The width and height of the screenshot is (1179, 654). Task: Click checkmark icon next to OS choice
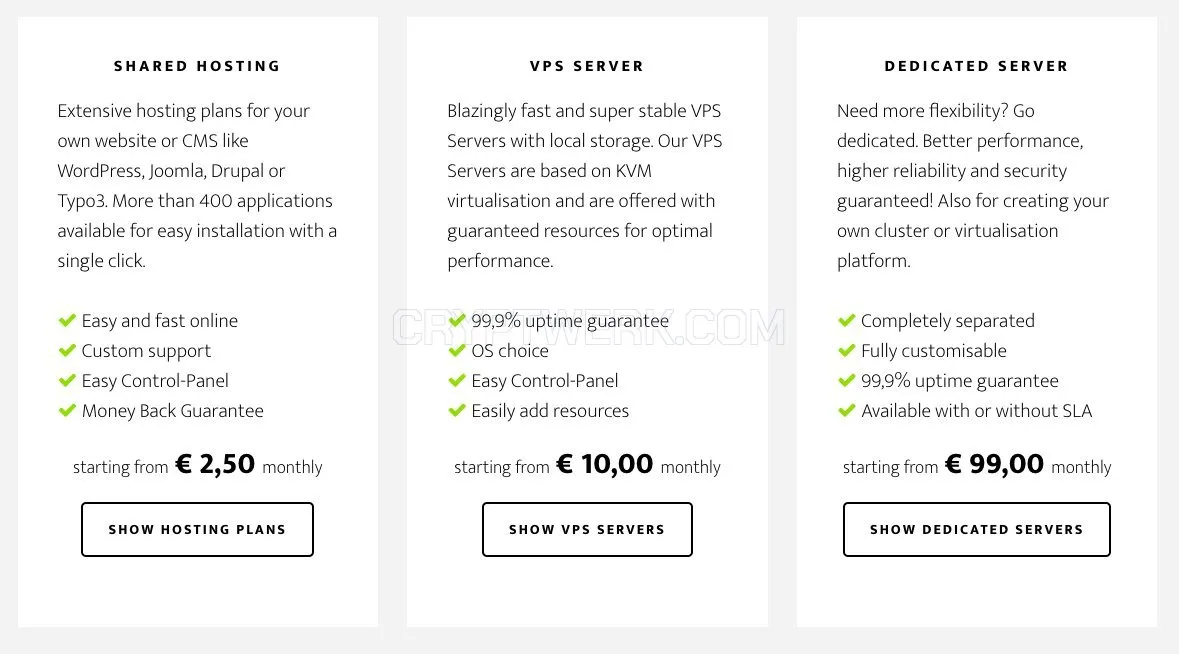456,351
